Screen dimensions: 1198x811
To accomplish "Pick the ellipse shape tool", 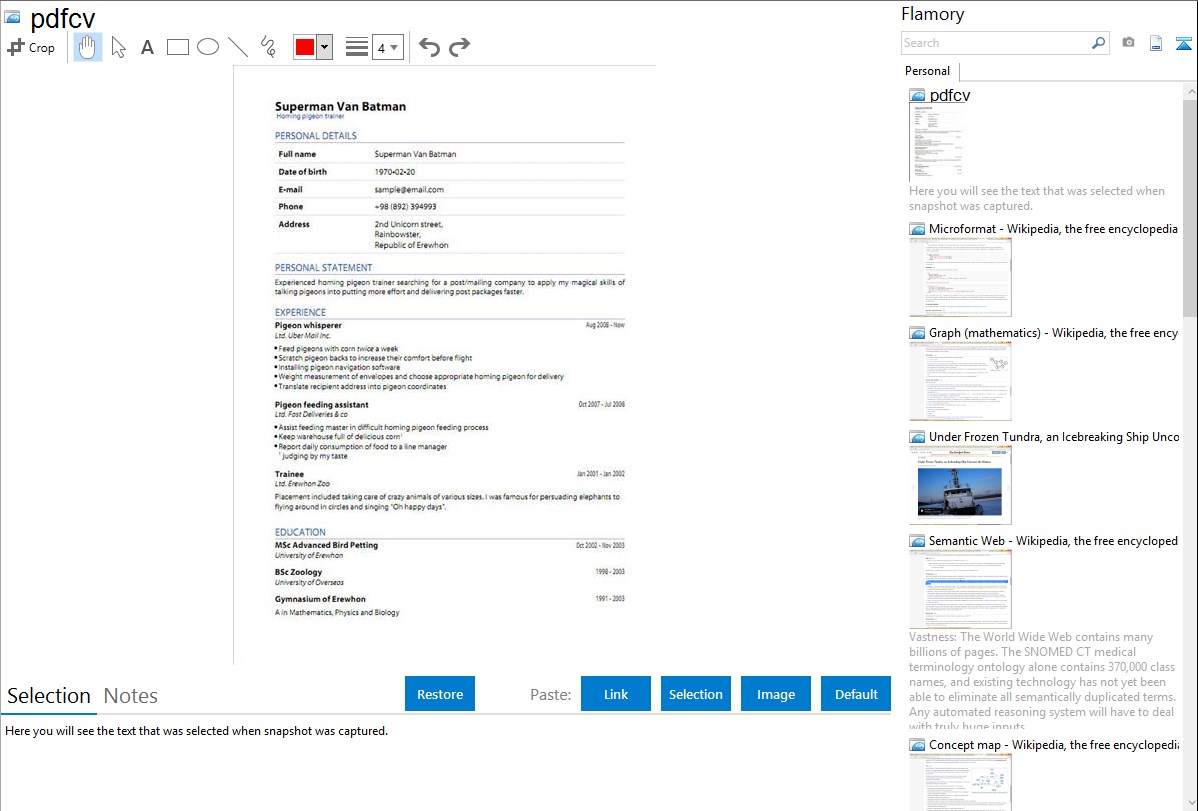I will (208, 47).
